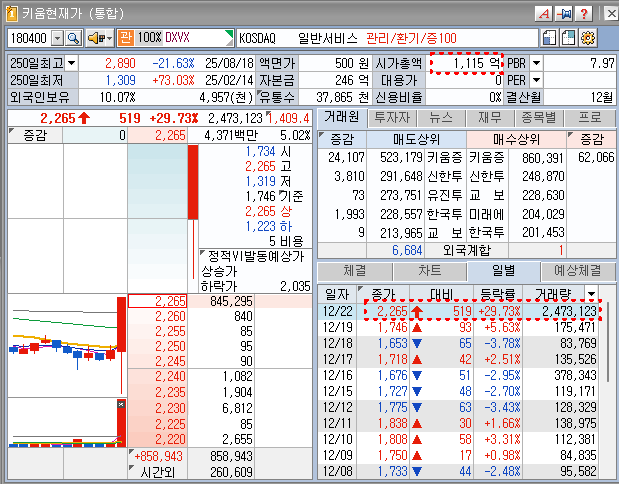The image size is (619, 484).
Task: Open the stock code history dropdown arrow
Action: coord(58,39)
